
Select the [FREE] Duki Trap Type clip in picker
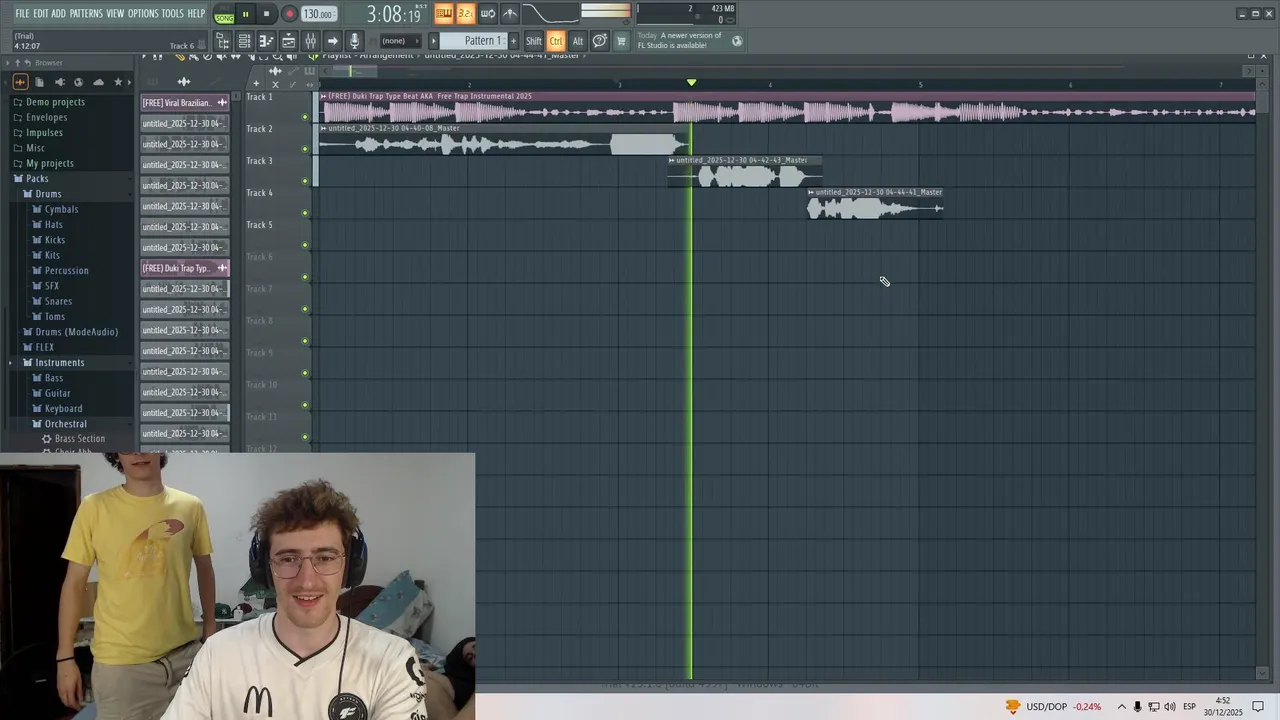click(x=185, y=268)
